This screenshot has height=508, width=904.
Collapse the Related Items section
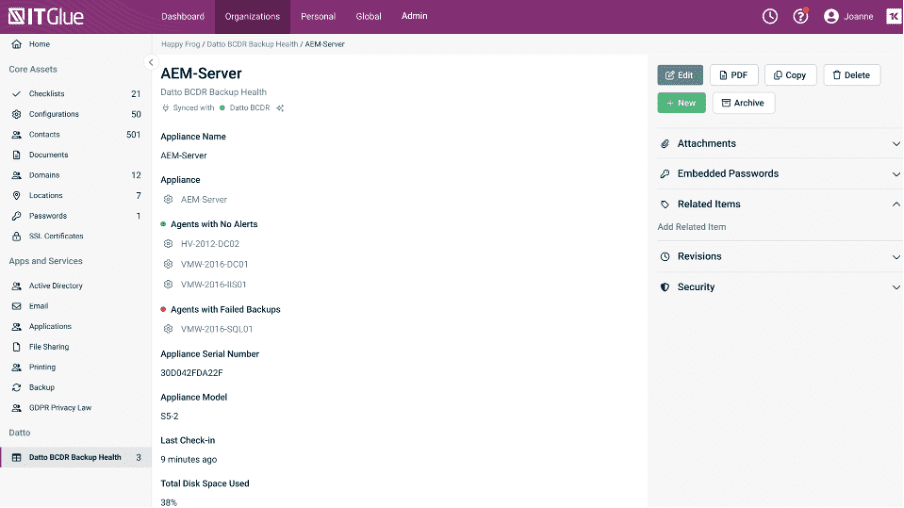pyautogui.click(x=895, y=204)
